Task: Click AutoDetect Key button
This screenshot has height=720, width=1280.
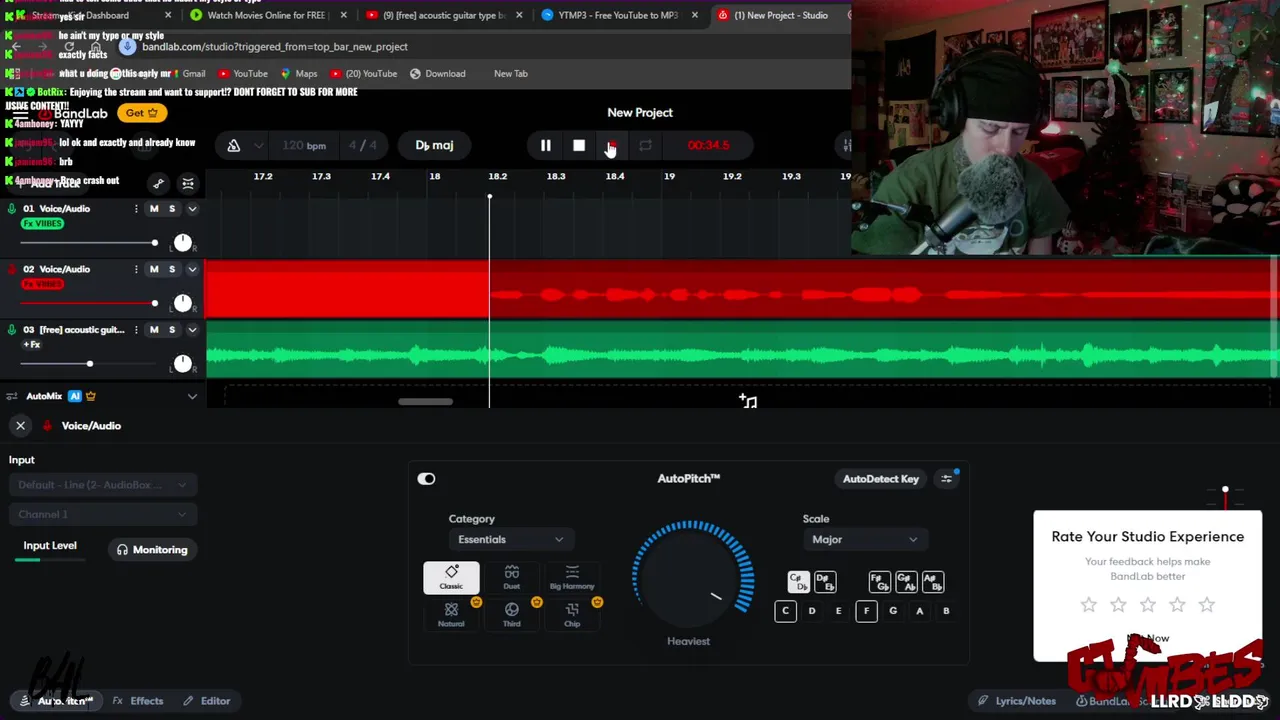Action: pos(880,479)
